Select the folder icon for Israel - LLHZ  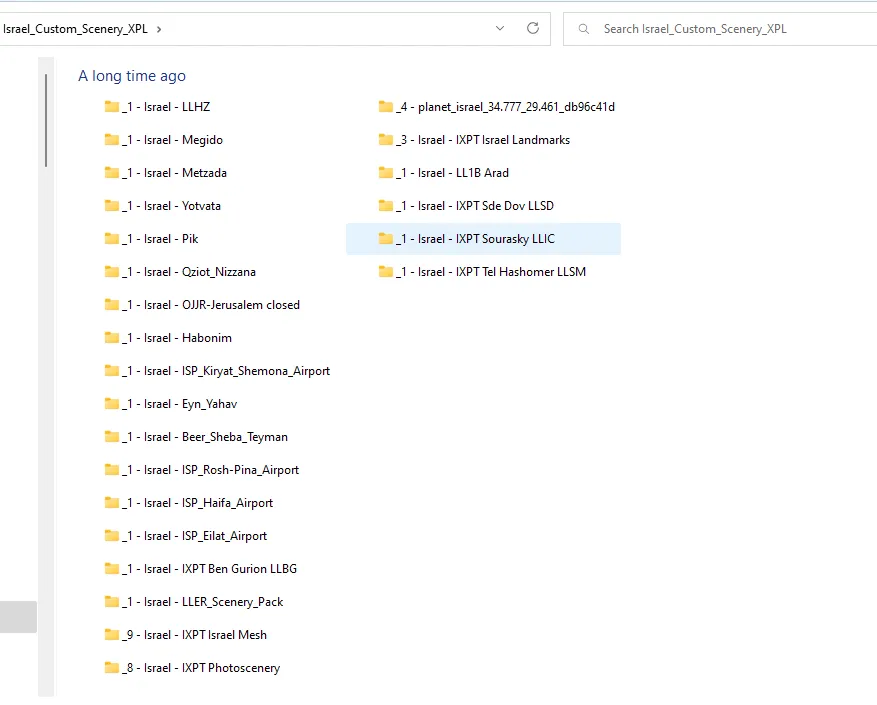pyautogui.click(x=112, y=107)
